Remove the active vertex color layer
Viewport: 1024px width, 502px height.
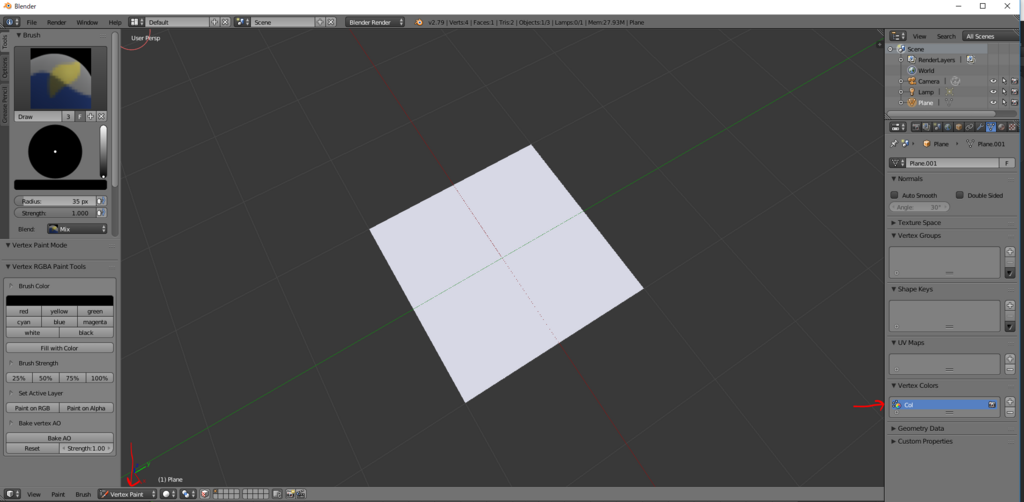1010,412
